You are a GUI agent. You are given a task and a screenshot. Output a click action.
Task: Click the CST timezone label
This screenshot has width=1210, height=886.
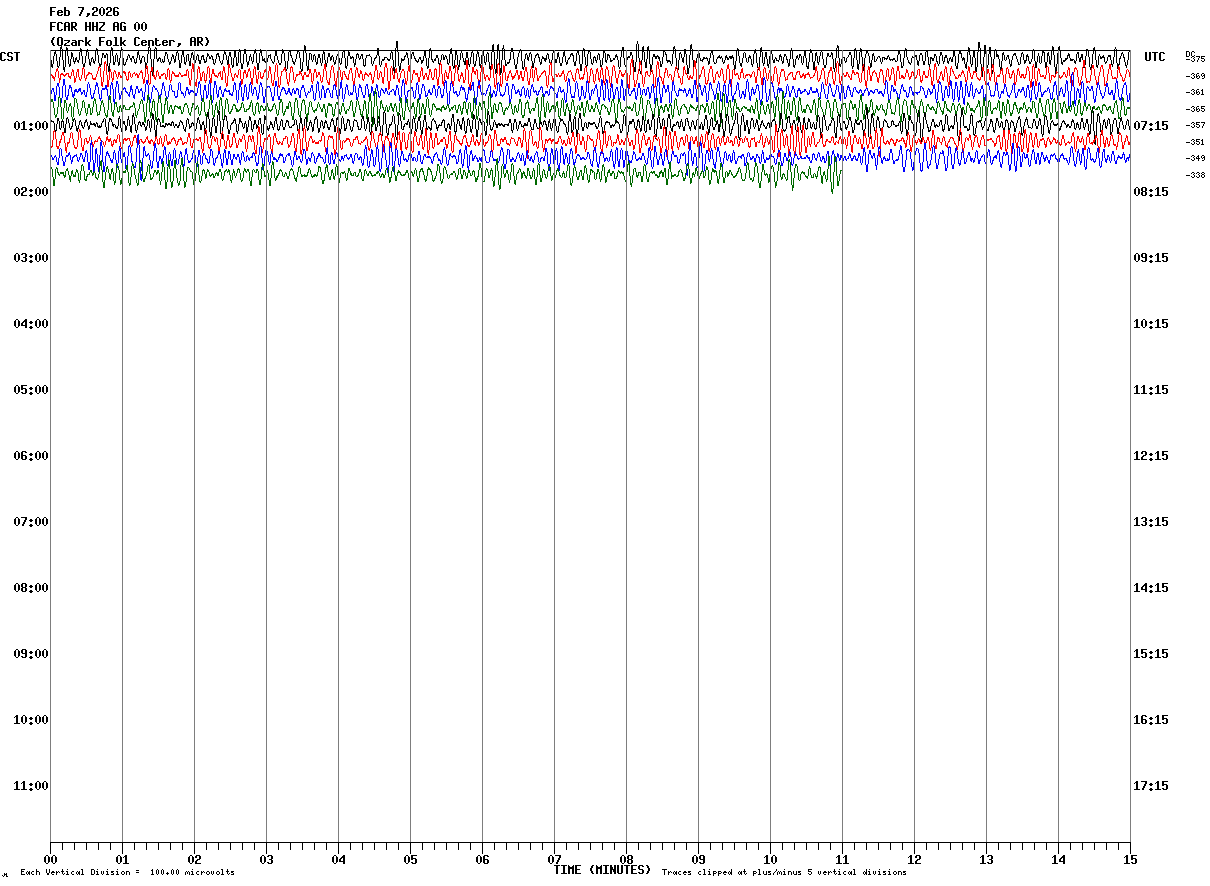10,57
